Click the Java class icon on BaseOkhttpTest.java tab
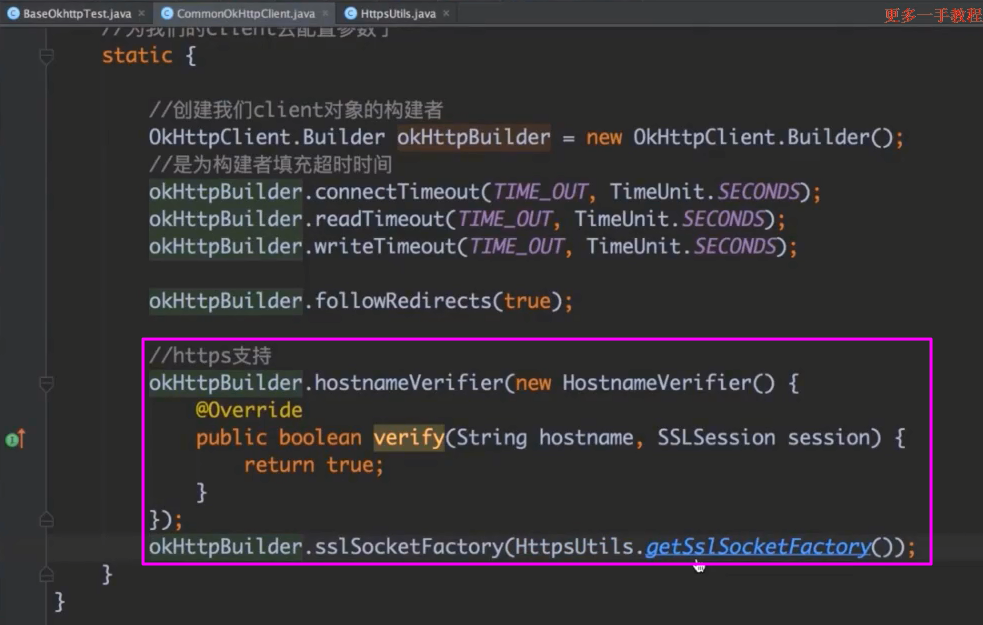Image resolution: width=983 pixels, height=625 pixels. coord(13,14)
